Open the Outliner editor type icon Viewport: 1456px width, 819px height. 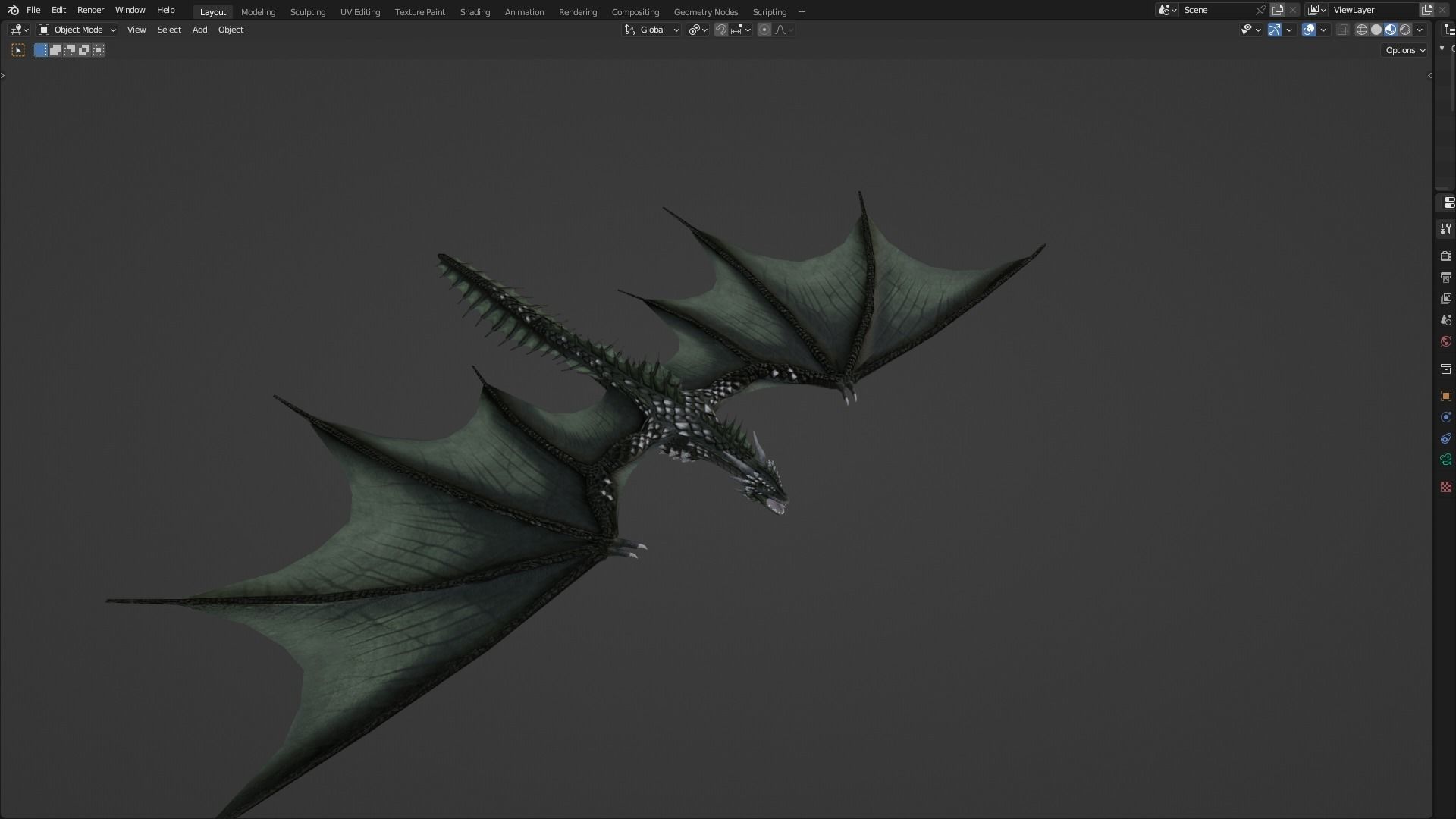1450,30
